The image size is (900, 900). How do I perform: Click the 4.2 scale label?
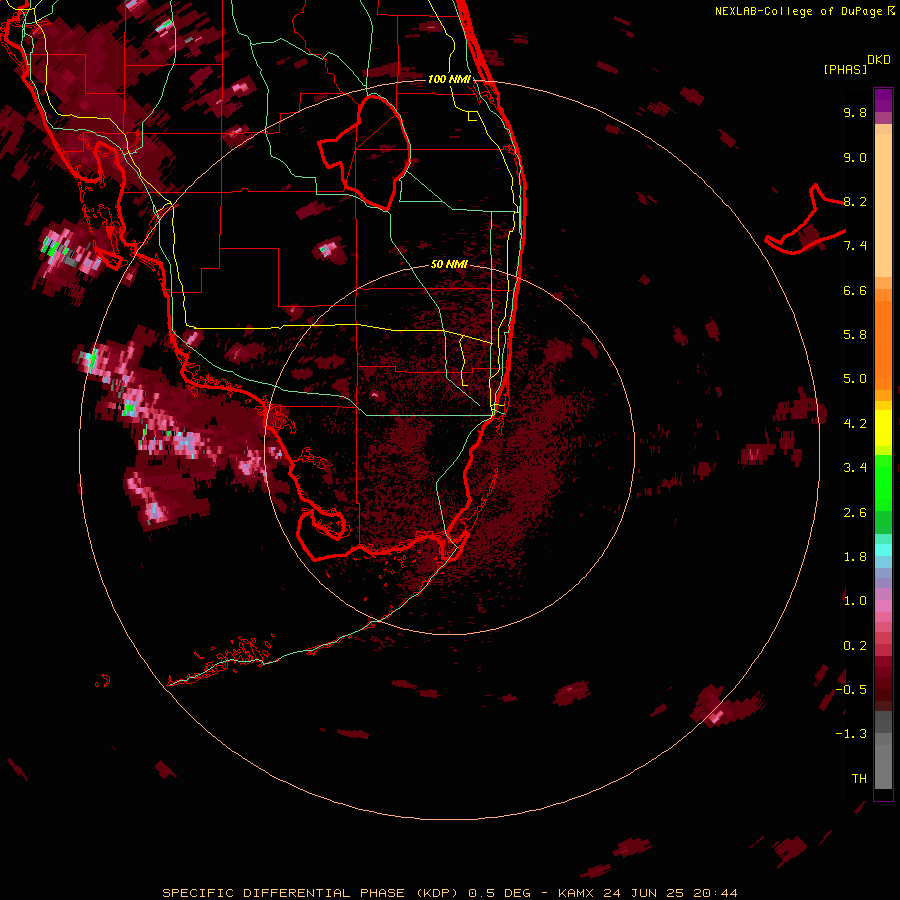tap(855, 424)
